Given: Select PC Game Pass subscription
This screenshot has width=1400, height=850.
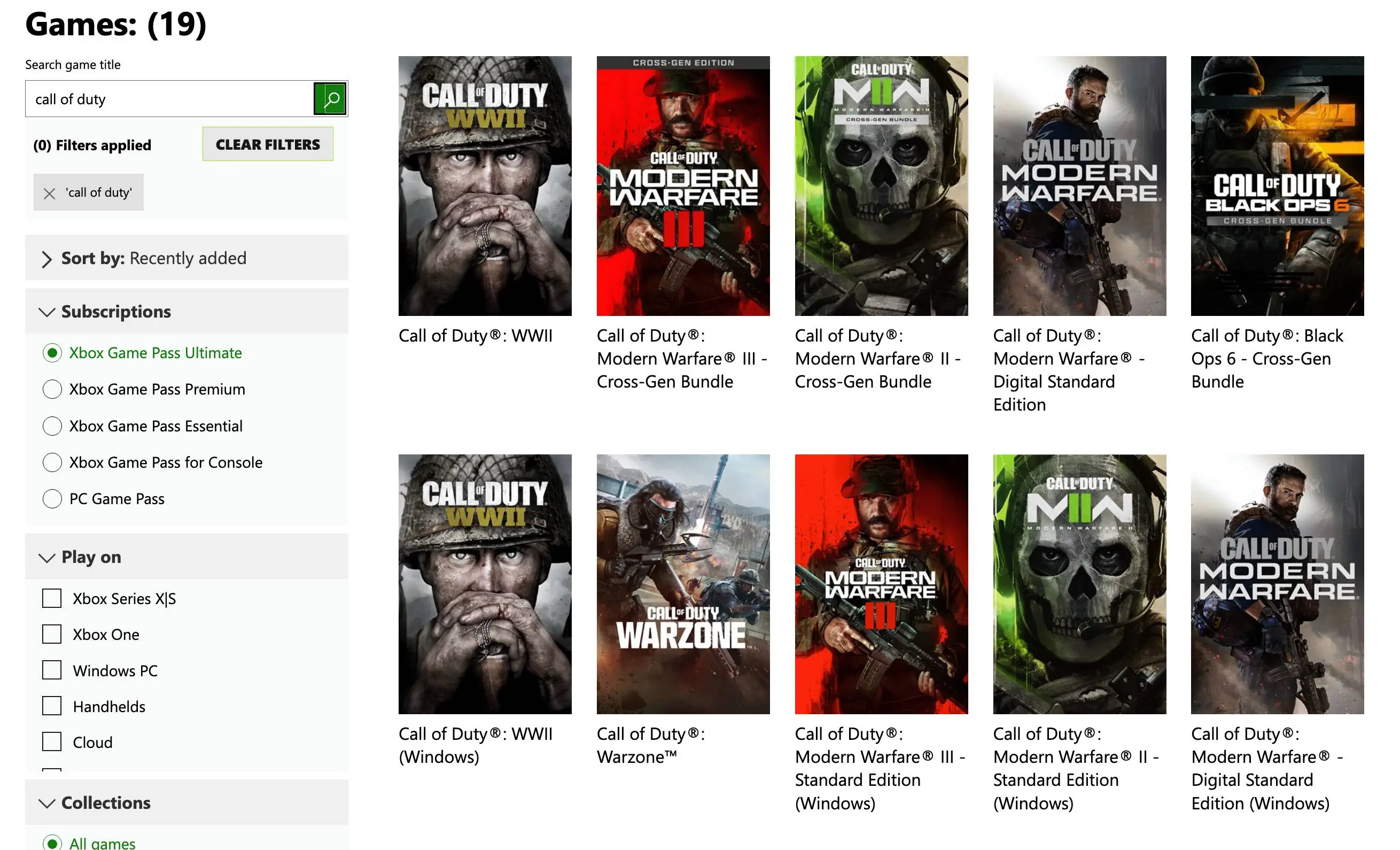Looking at the screenshot, I should [x=52, y=499].
